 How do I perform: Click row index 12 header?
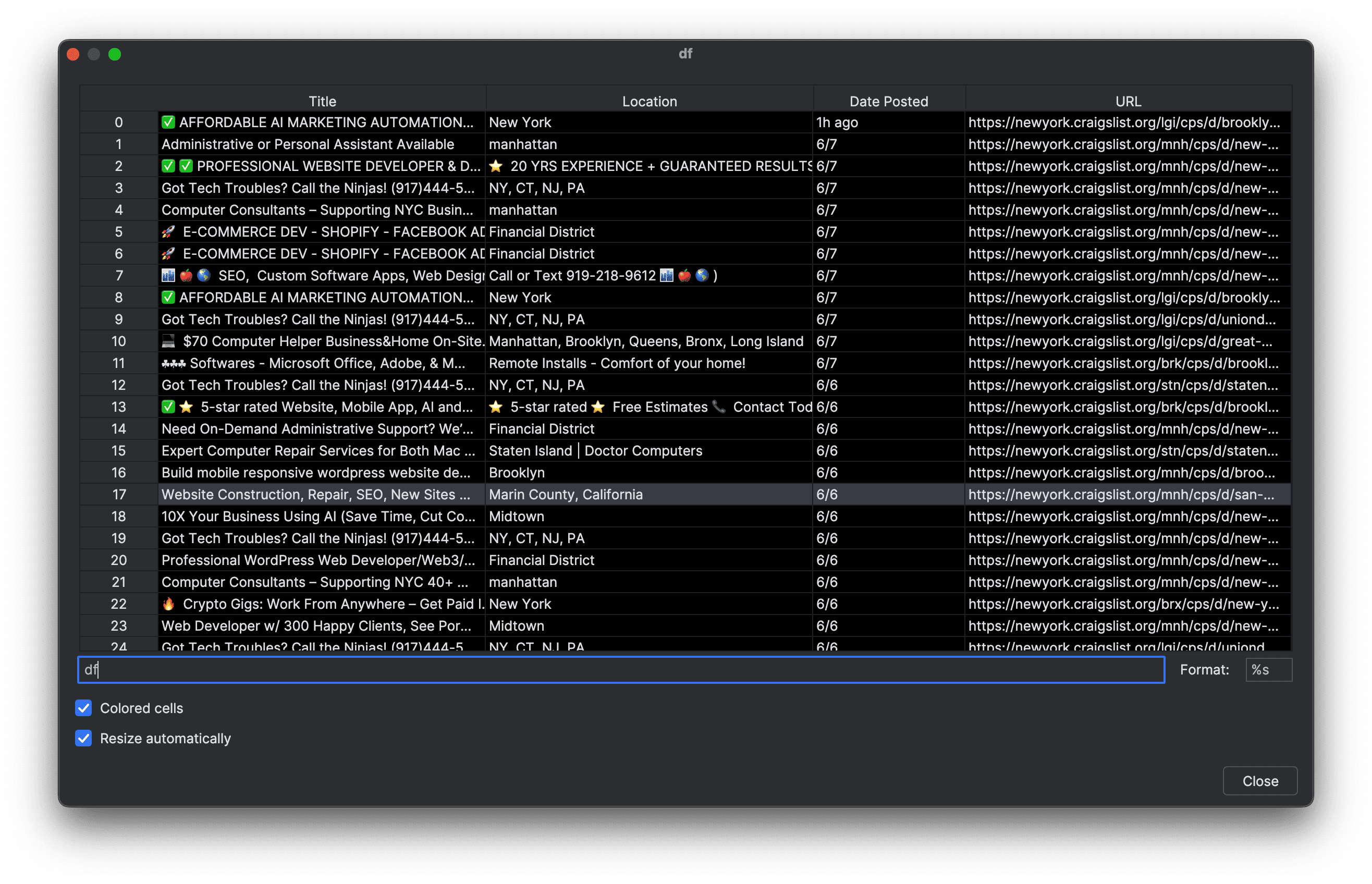pos(118,385)
